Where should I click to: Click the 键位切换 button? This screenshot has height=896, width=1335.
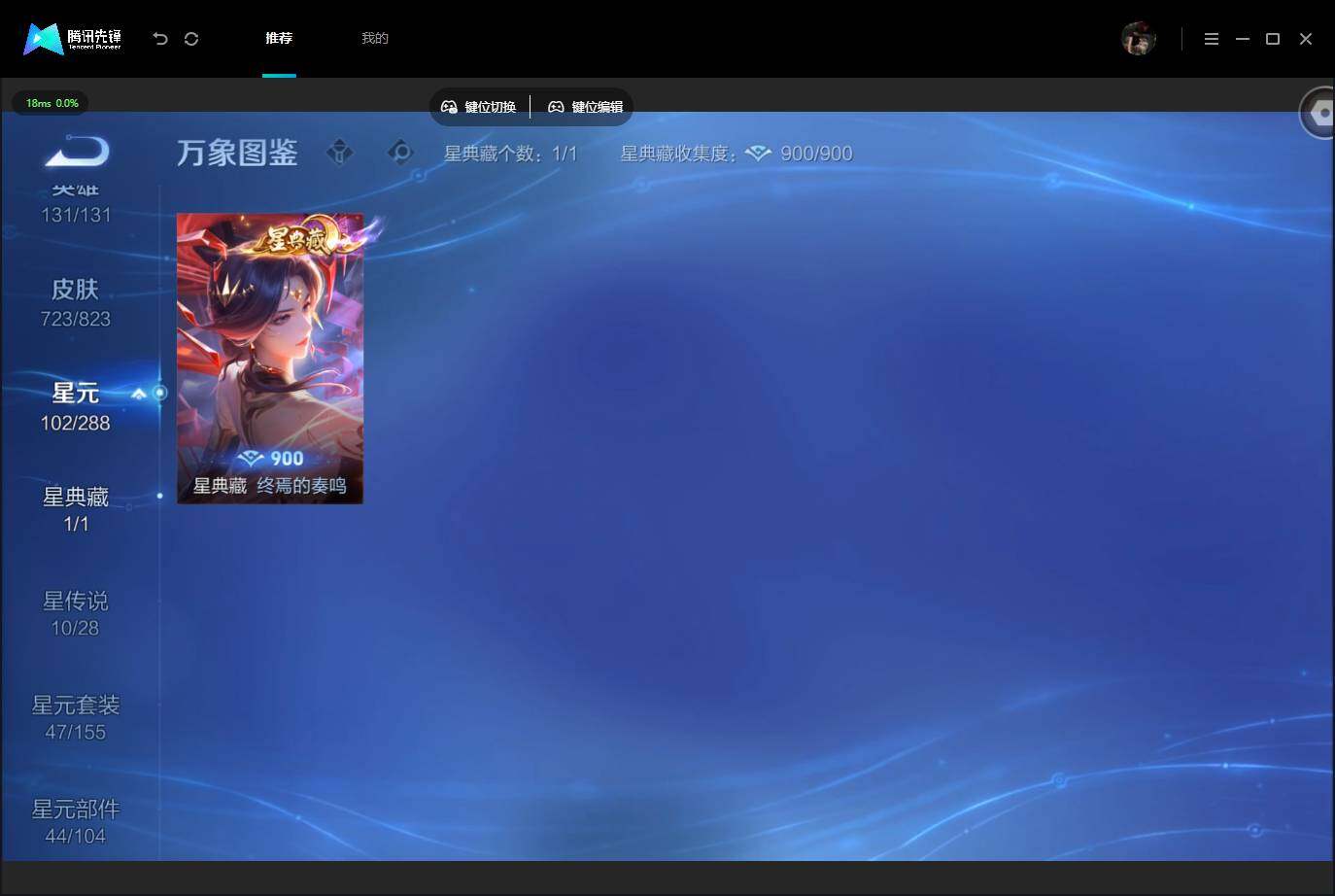coord(479,107)
